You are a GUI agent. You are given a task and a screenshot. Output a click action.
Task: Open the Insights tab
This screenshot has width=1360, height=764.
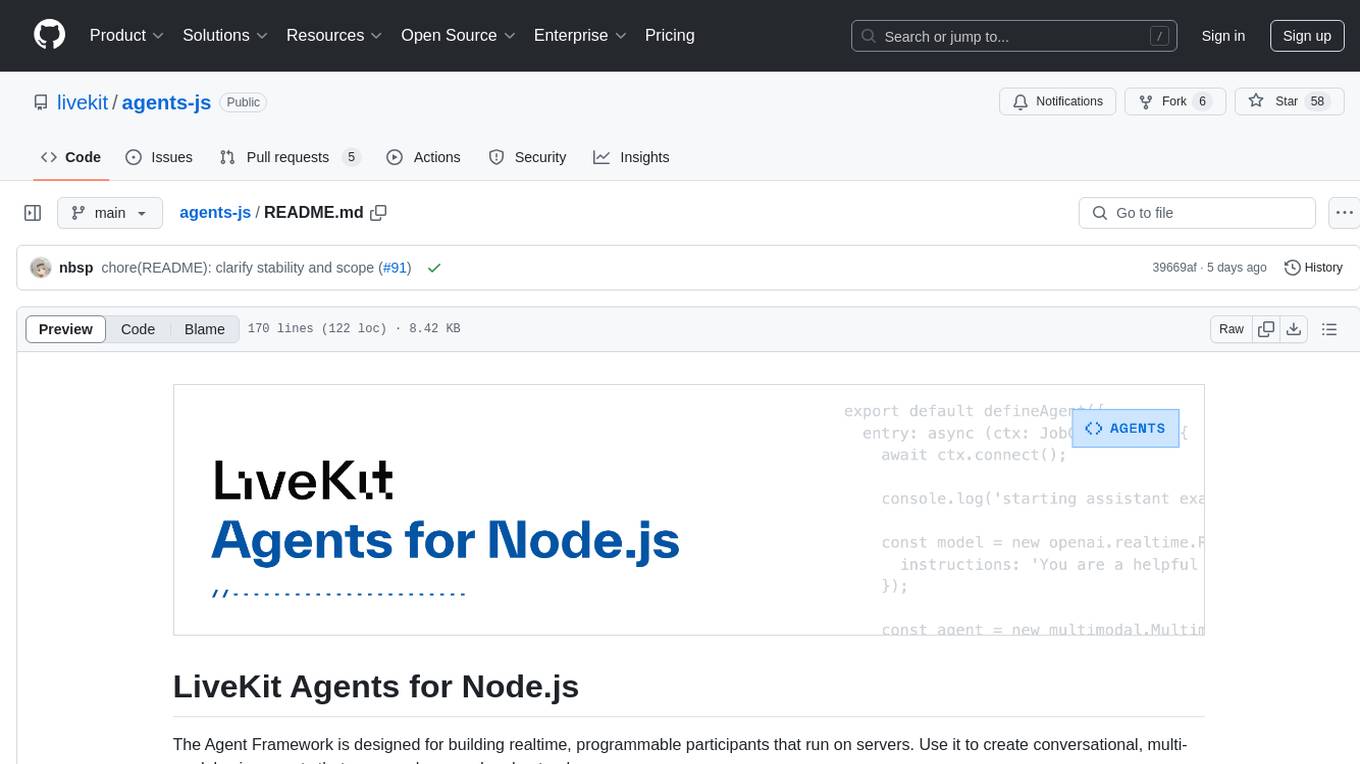point(631,157)
